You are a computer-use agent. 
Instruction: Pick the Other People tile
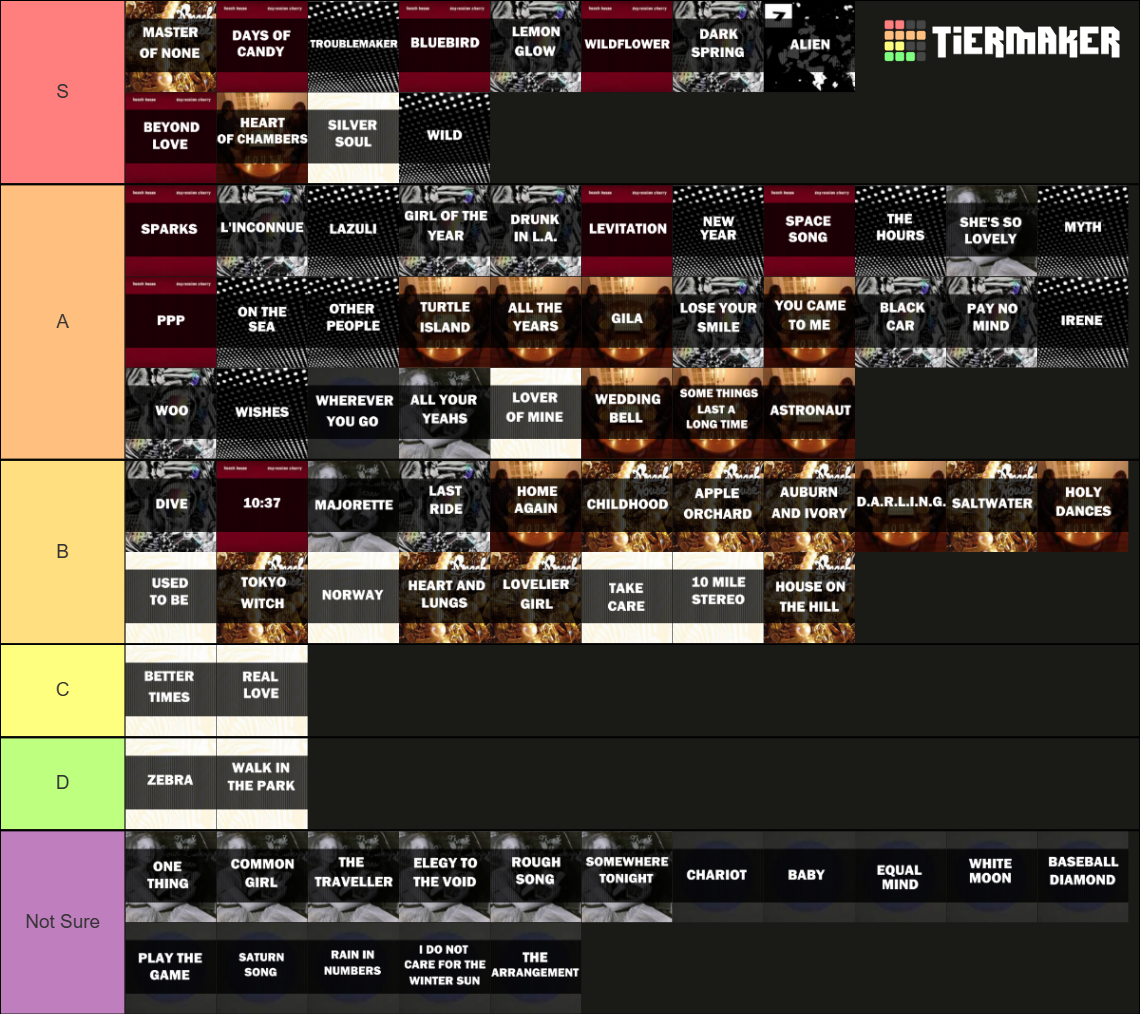[353, 322]
